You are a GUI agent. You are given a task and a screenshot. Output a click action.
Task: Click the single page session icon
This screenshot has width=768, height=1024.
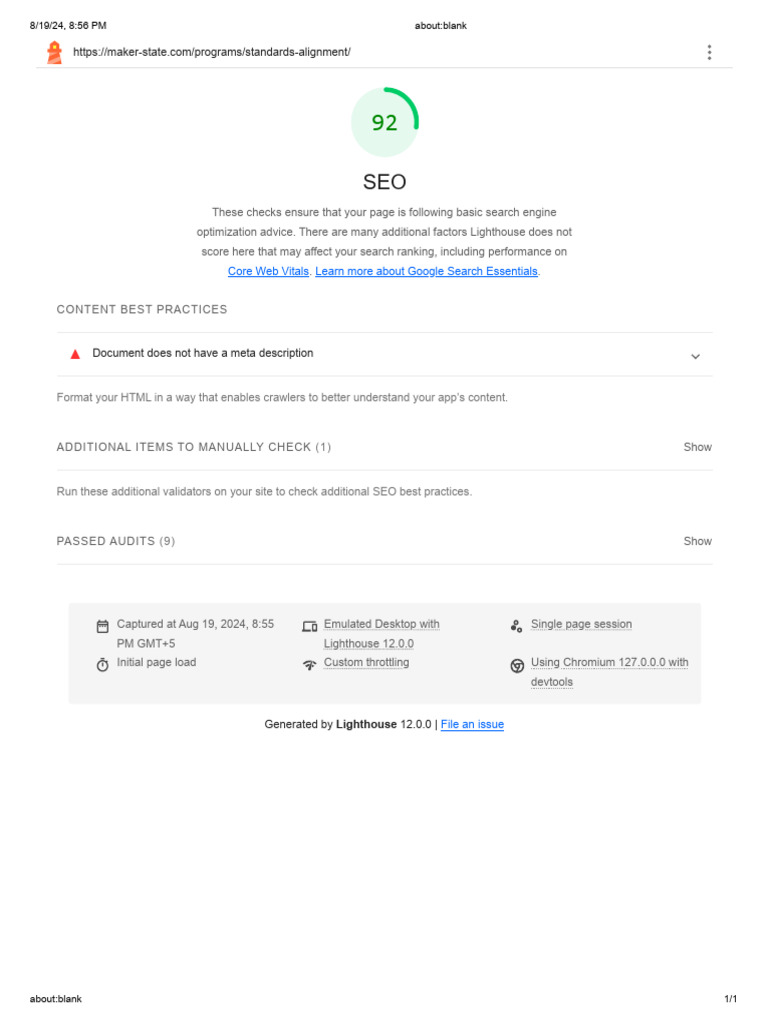[x=516, y=626]
